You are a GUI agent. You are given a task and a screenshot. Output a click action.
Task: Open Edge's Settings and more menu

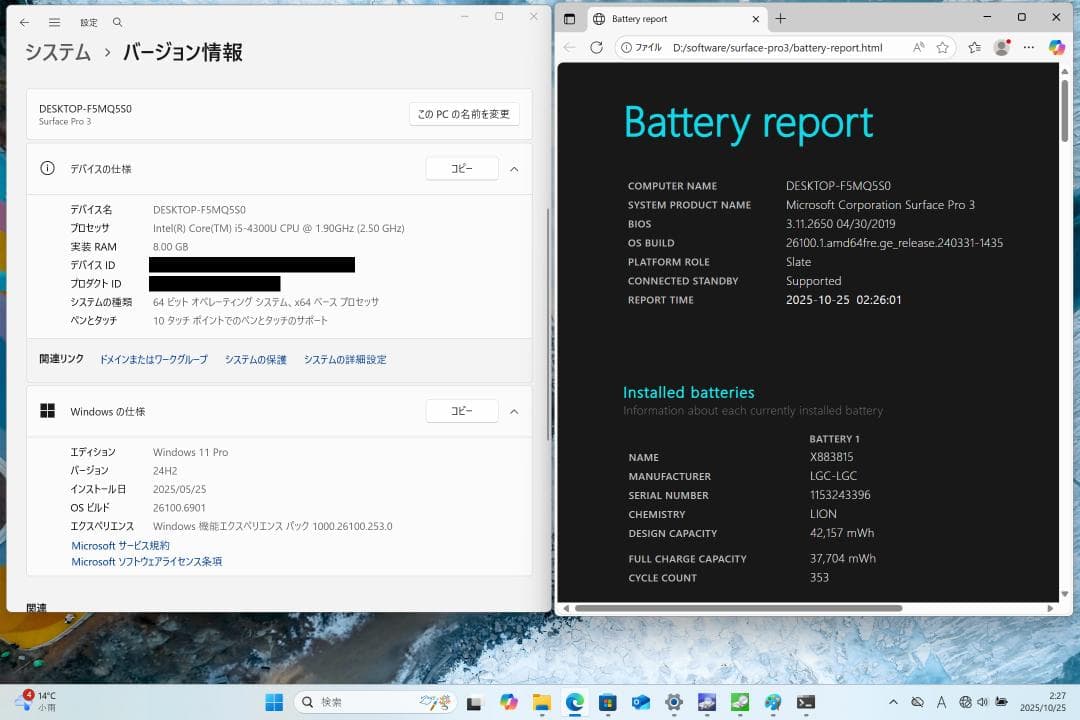[x=1028, y=47]
